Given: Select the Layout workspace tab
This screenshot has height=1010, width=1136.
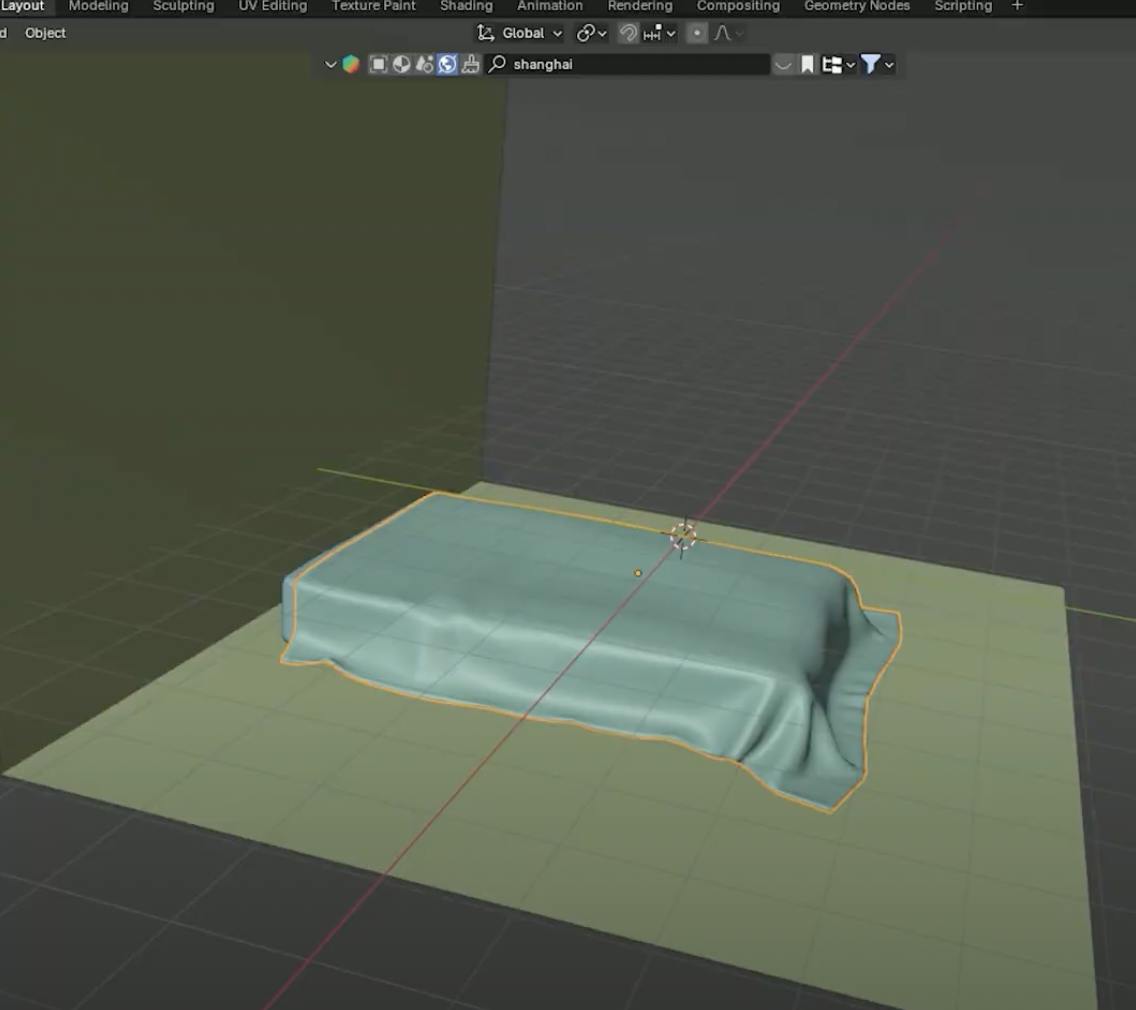Looking at the screenshot, I should 22,7.
